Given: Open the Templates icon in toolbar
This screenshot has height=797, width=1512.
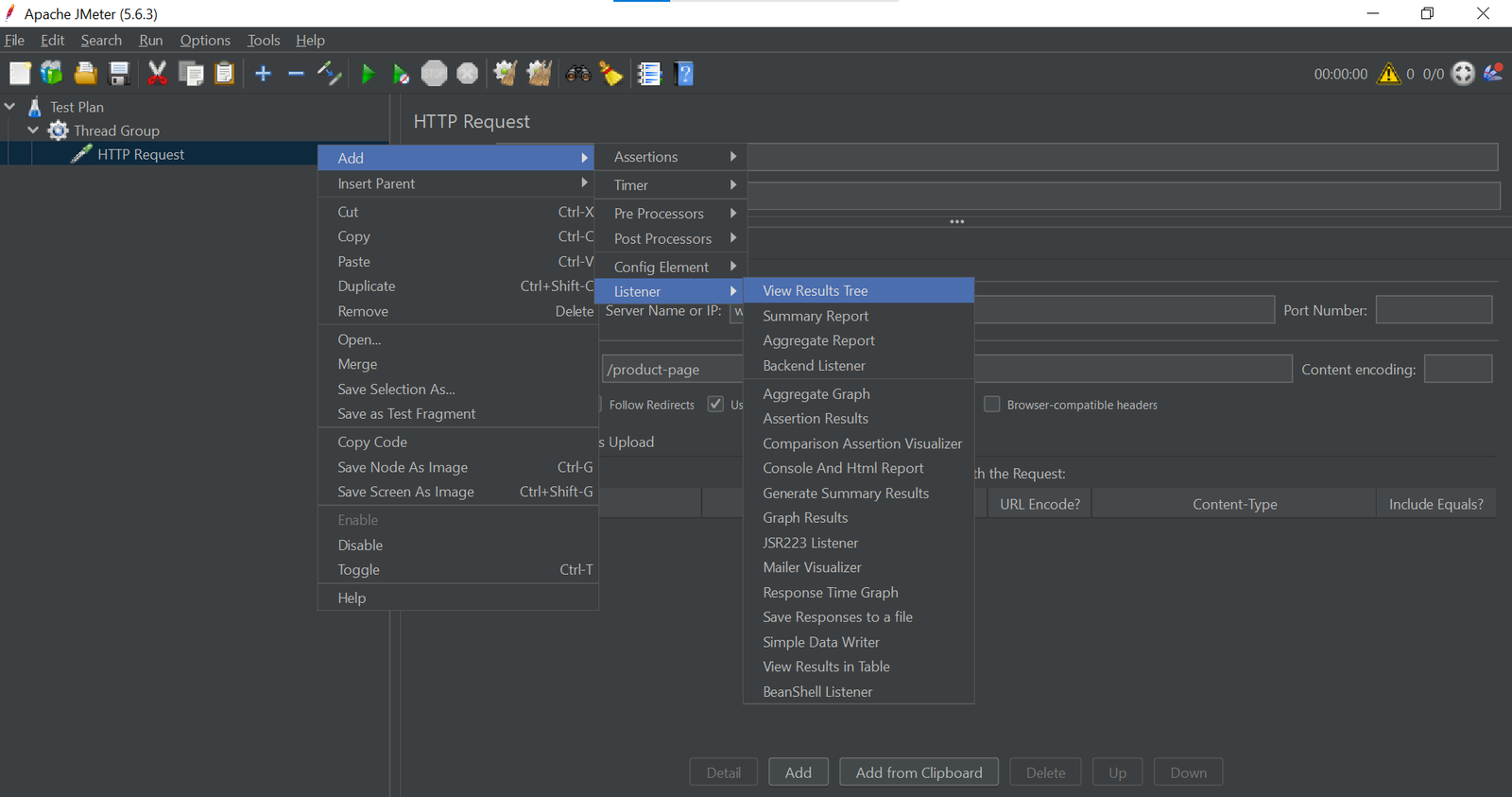Looking at the screenshot, I should (52, 74).
